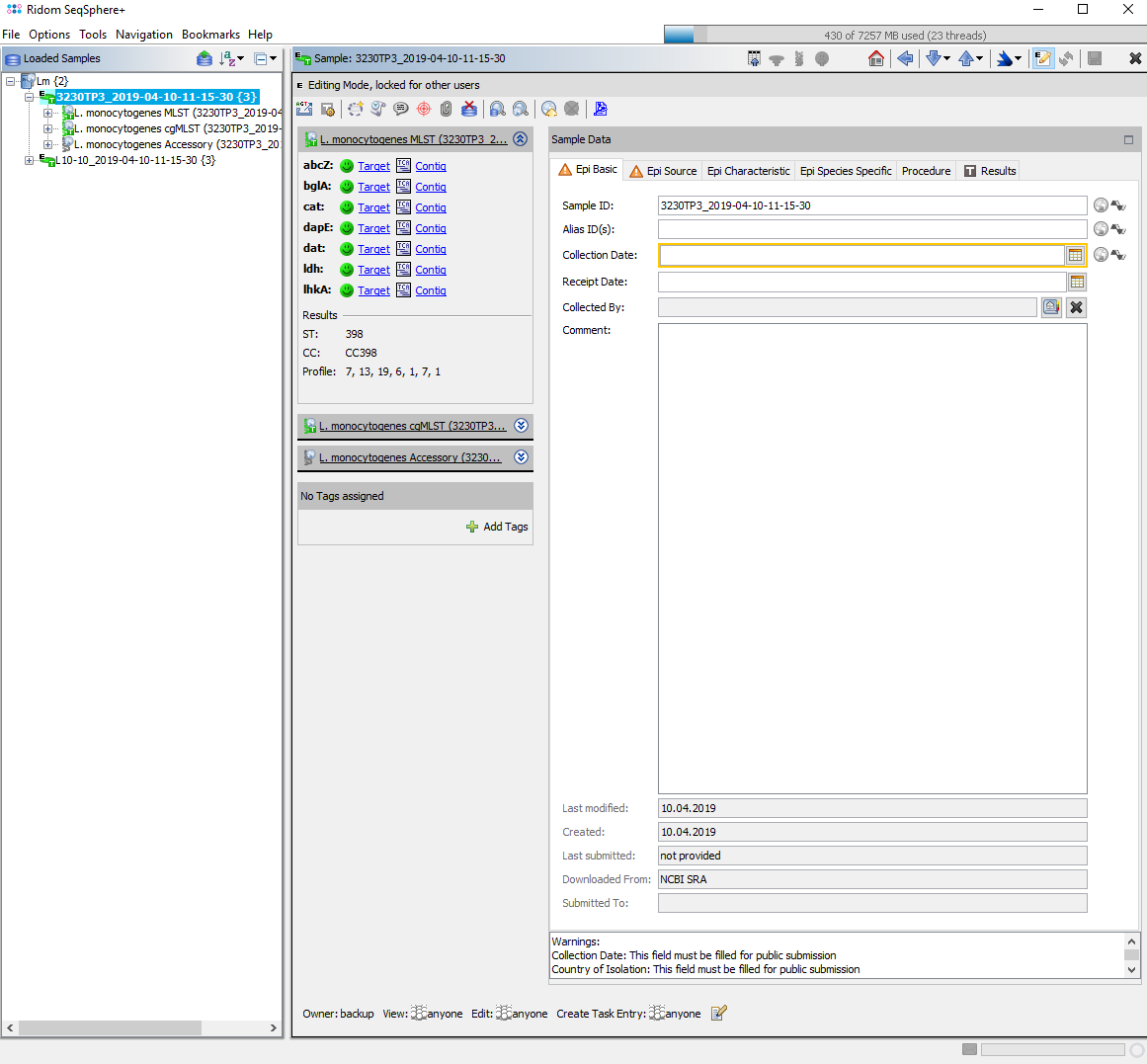1147x1064 pixels.
Task: Expand the L. monocytogenes cgMLST section
Action: (521, 426)
